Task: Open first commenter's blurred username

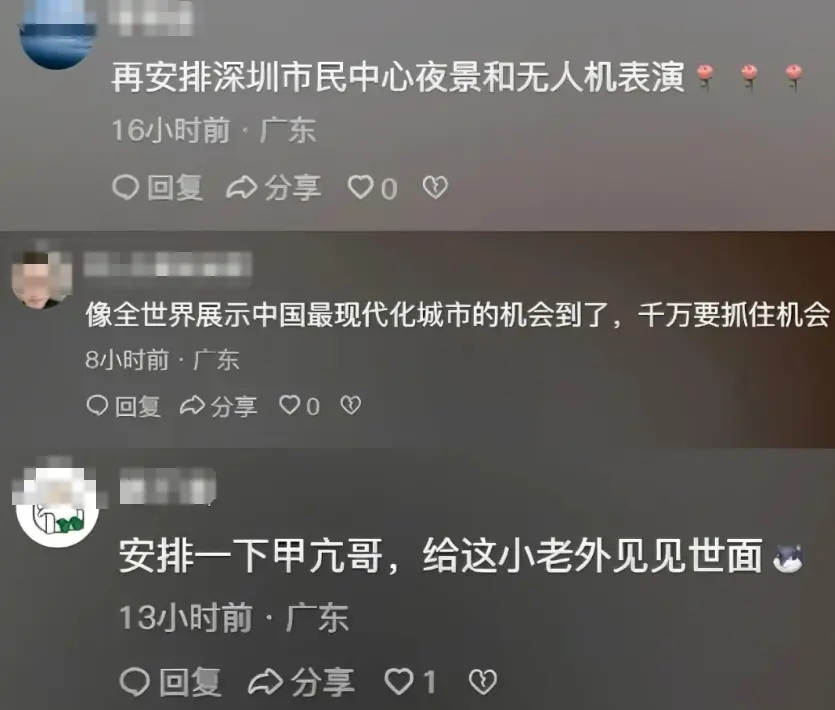Action: pyautogui.click(x=150, y=18)
